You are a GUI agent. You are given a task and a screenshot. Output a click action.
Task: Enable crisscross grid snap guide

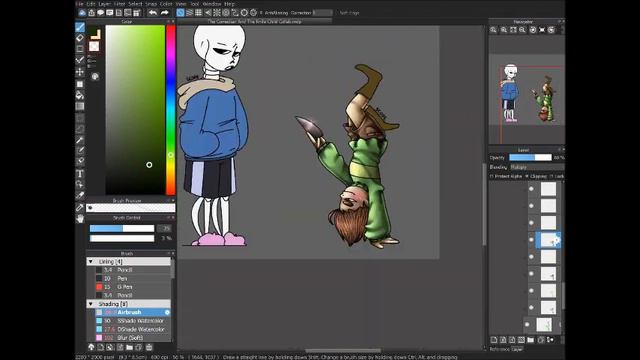(x=198, y=13)
